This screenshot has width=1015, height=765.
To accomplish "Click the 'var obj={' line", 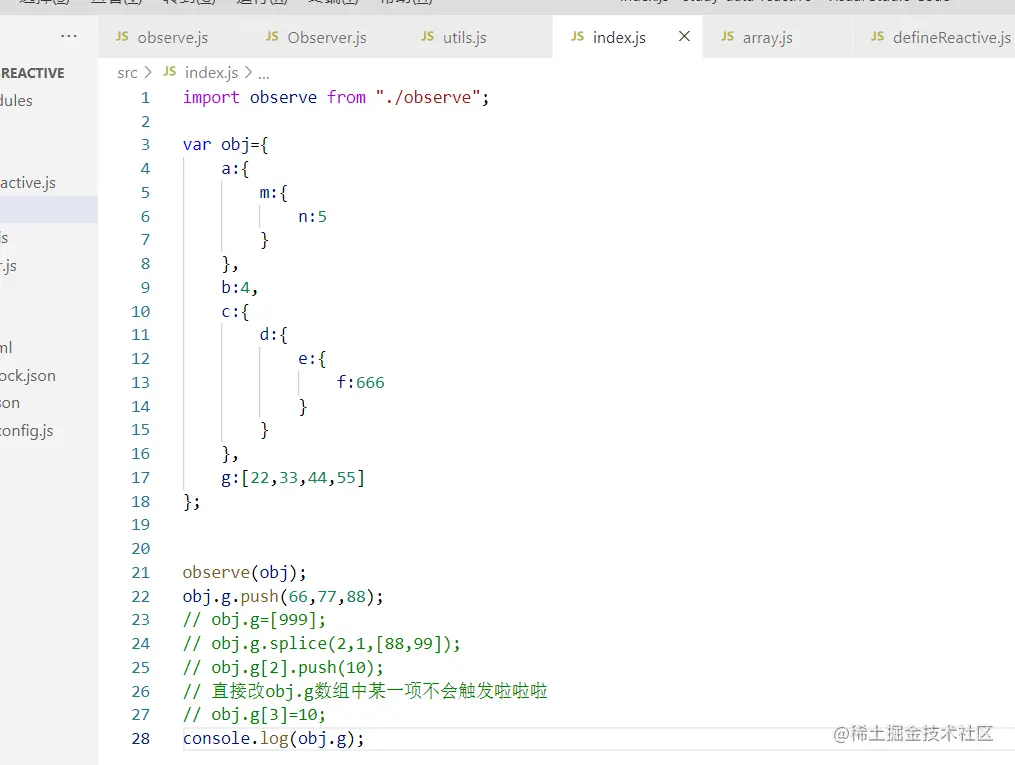I will [225, 145].
